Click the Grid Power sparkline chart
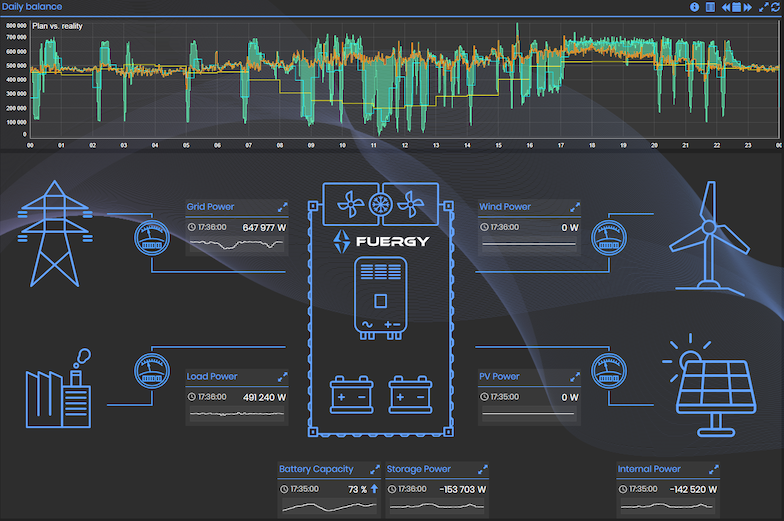784x521 pixels. pos(236,244)
